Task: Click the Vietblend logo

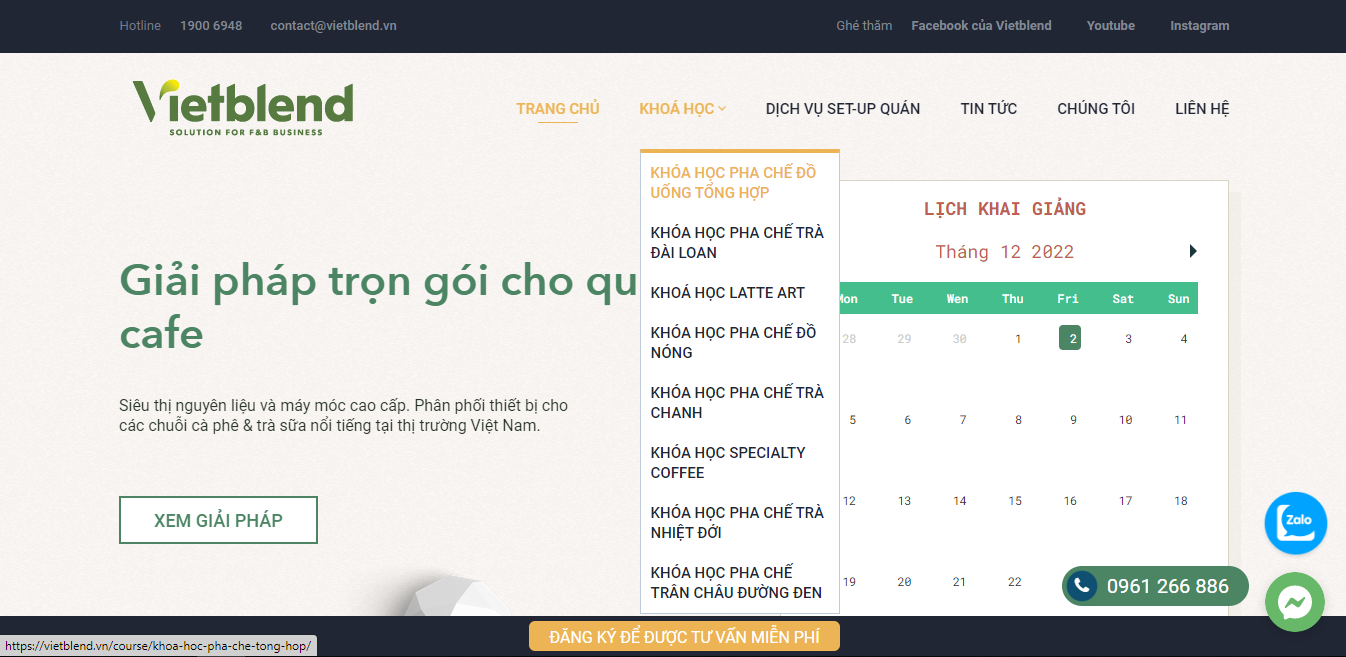Action: (243, 107)
